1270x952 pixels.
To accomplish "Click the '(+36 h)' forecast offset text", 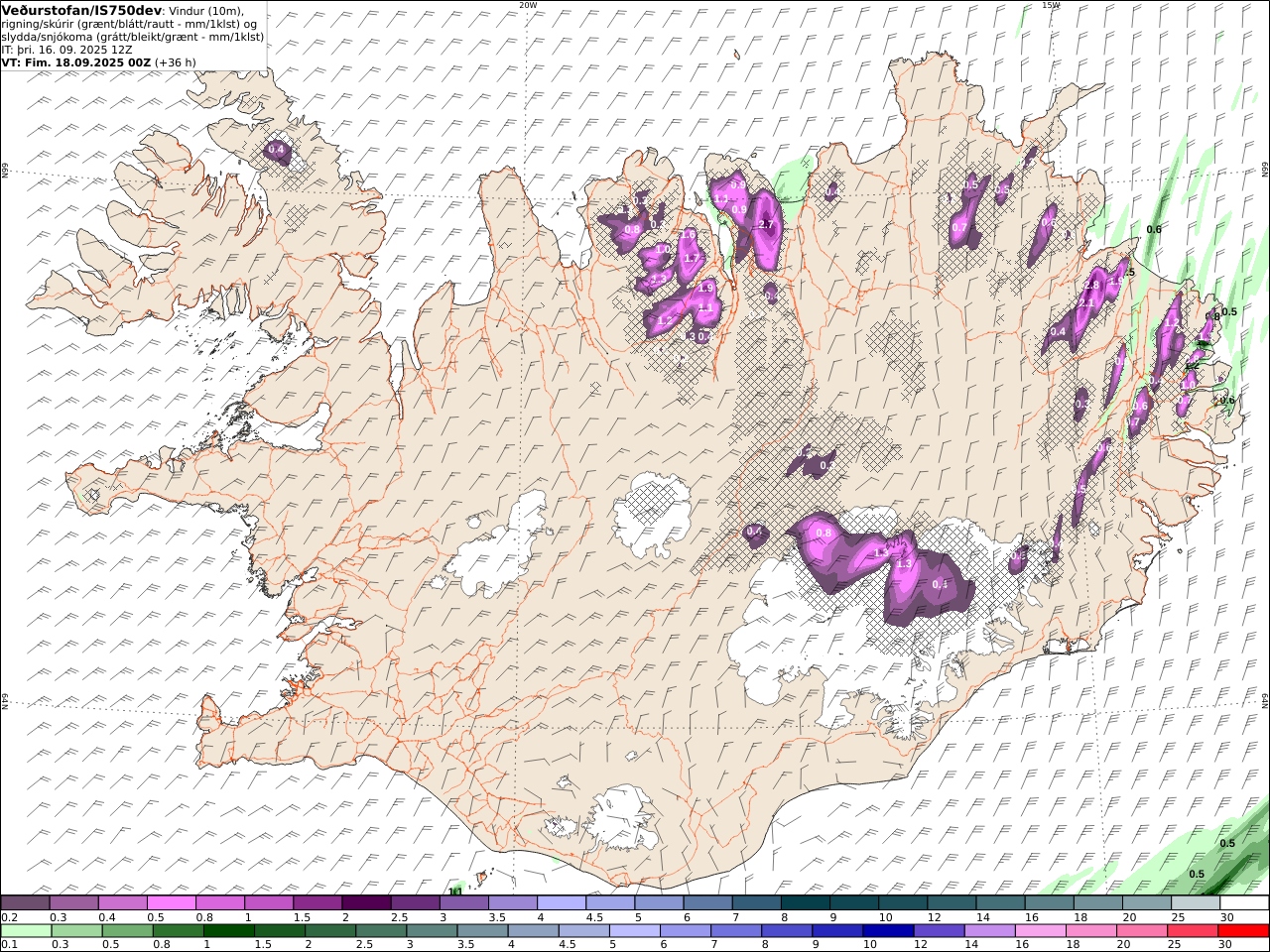I will click(176, 62).
